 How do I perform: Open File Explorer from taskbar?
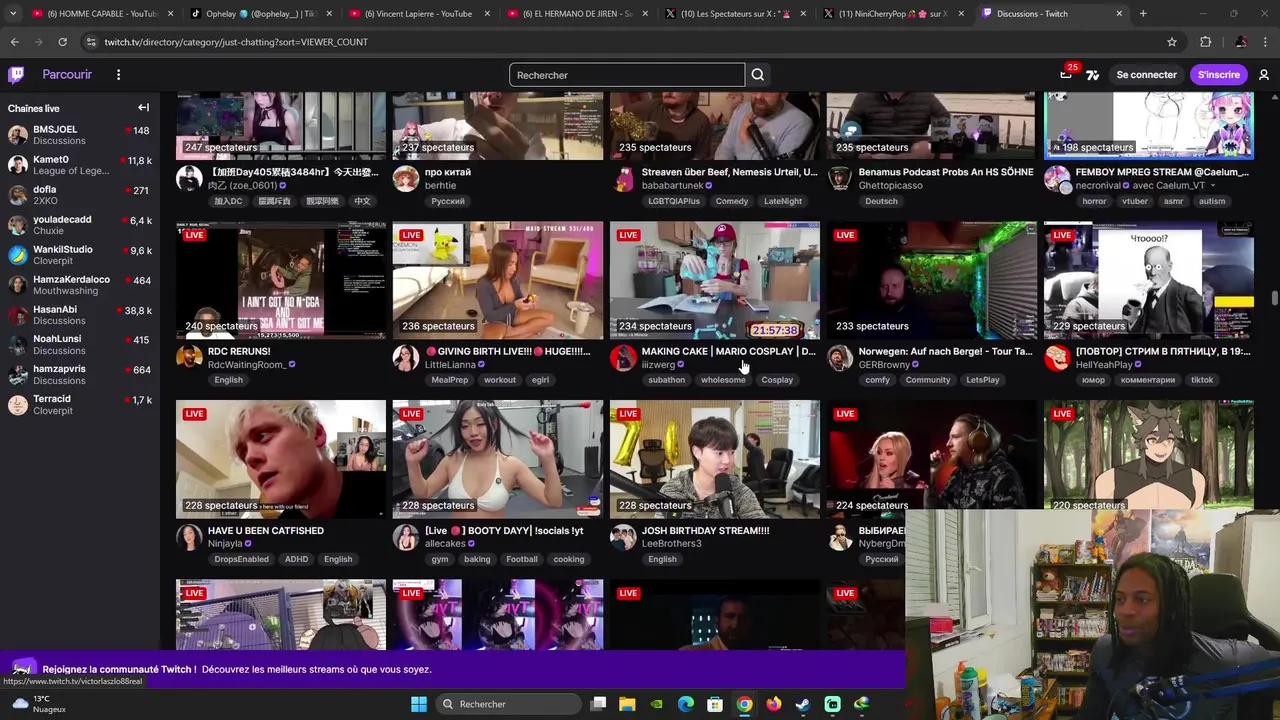pos(627,704)
